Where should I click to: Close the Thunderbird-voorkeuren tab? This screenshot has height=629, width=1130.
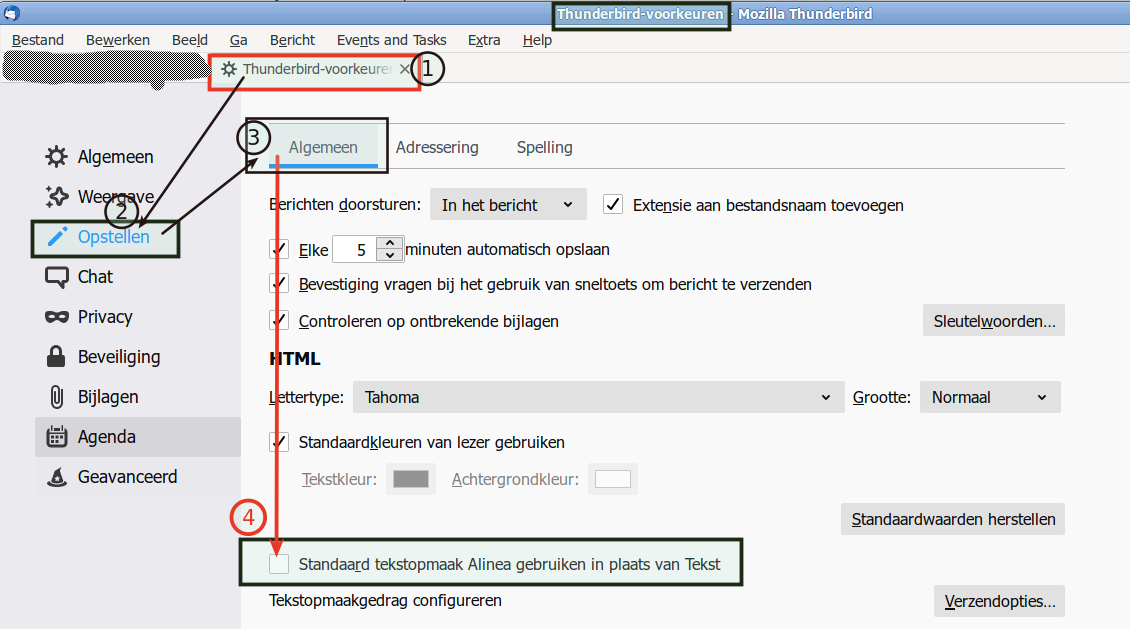pos(404,69)
